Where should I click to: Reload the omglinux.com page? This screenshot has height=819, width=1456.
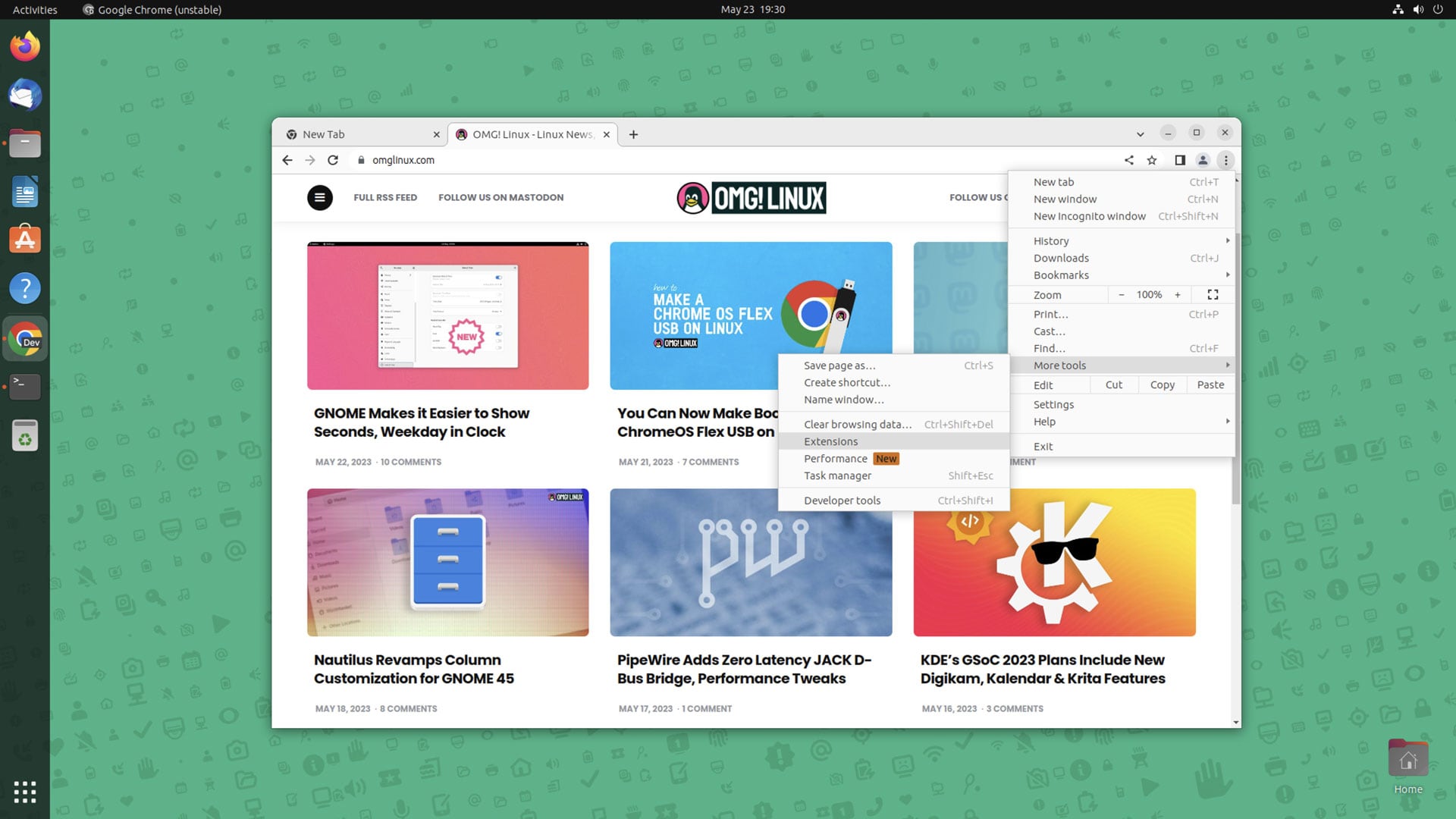pyautogui.click(x=332, y=160)
